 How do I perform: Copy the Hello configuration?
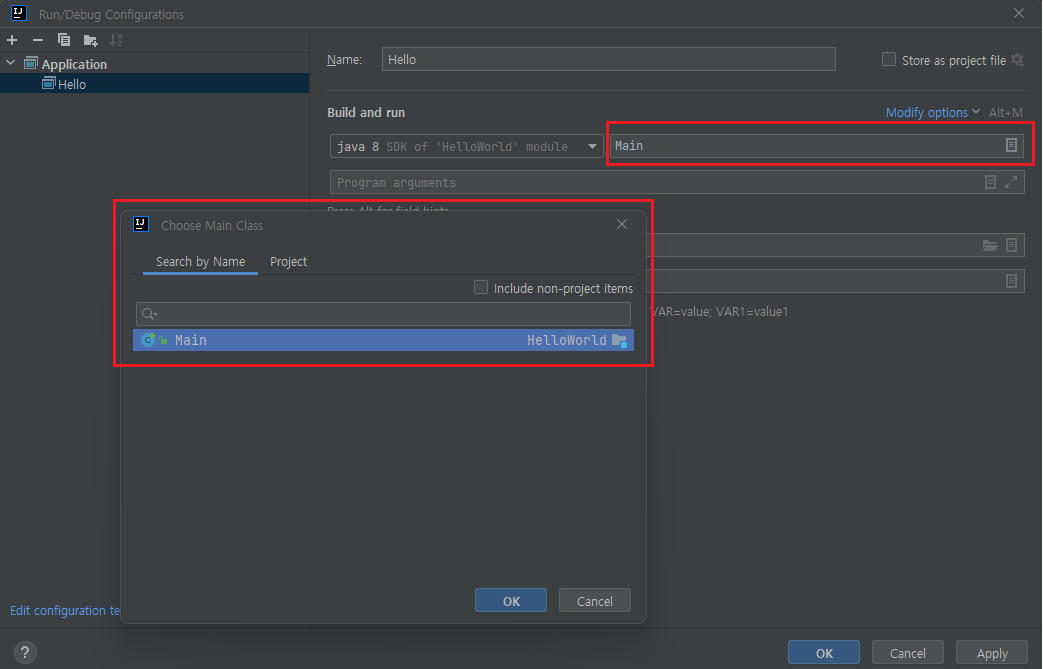click(x=63, y=39)
